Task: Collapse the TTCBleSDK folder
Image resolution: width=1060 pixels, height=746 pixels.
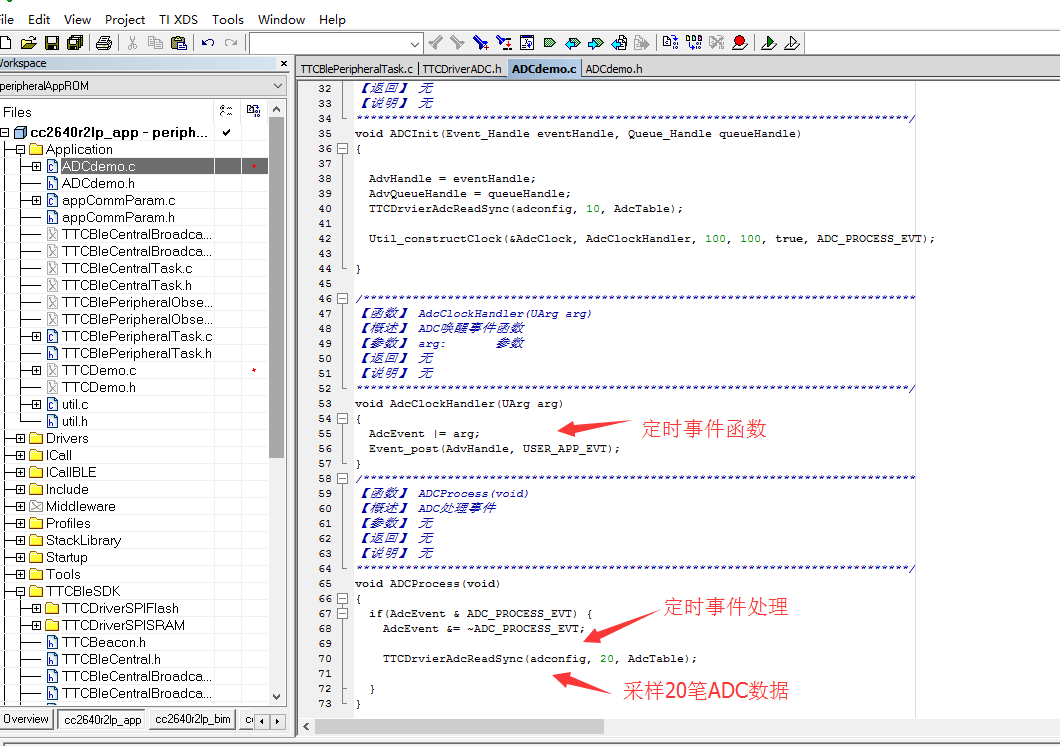Action: (x=20, y=591)
